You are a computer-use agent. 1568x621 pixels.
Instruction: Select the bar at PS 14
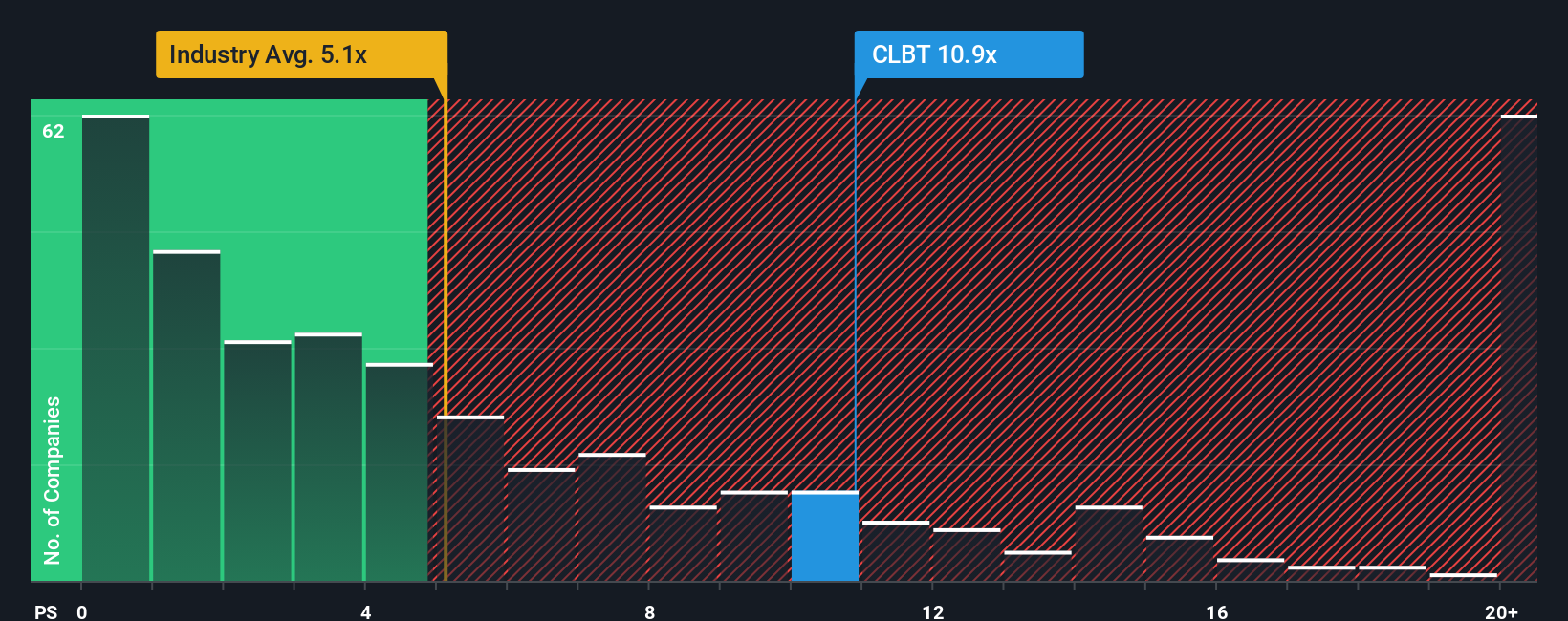coord(1108,544)
